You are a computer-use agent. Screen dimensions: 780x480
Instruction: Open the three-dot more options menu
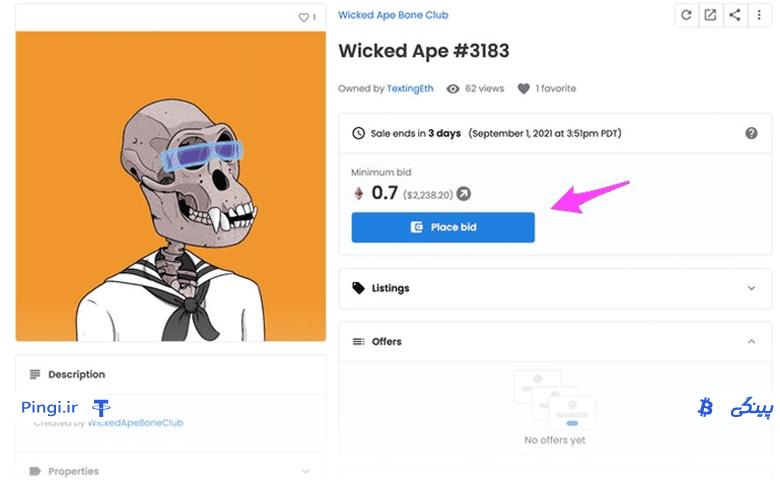[x=759, y=15]
